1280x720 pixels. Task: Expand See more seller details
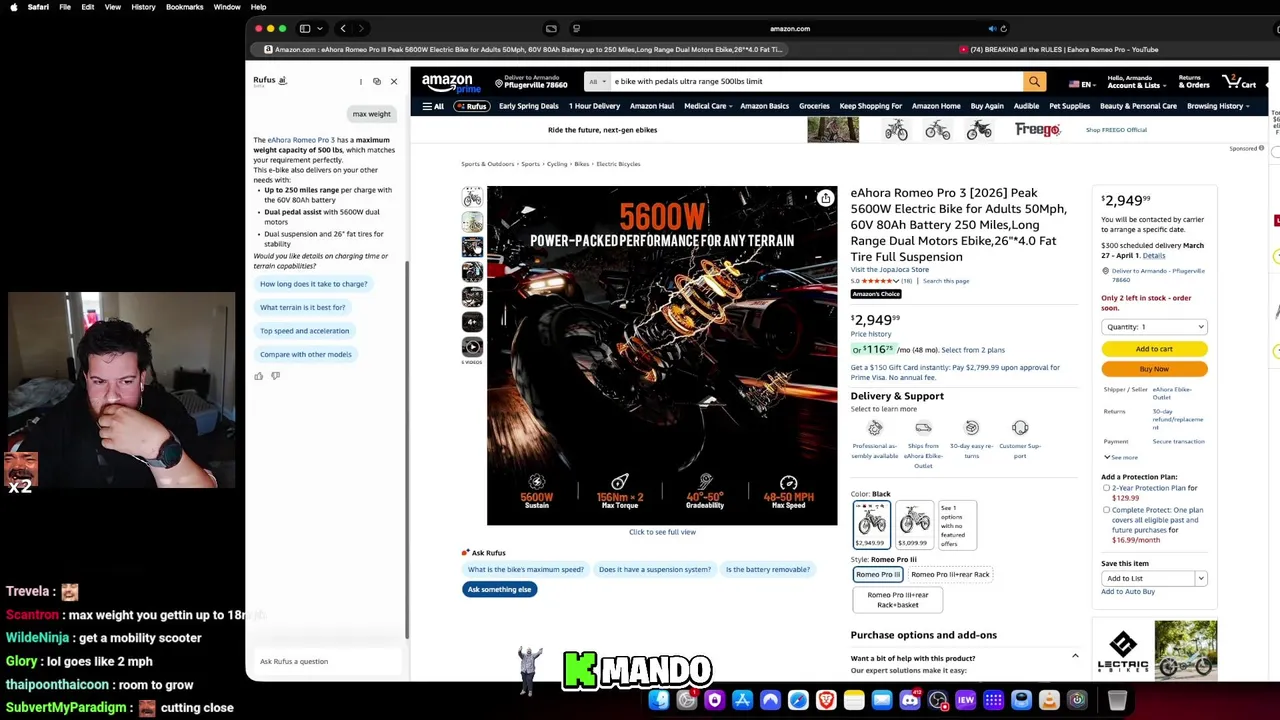[x=1120, y=457]
